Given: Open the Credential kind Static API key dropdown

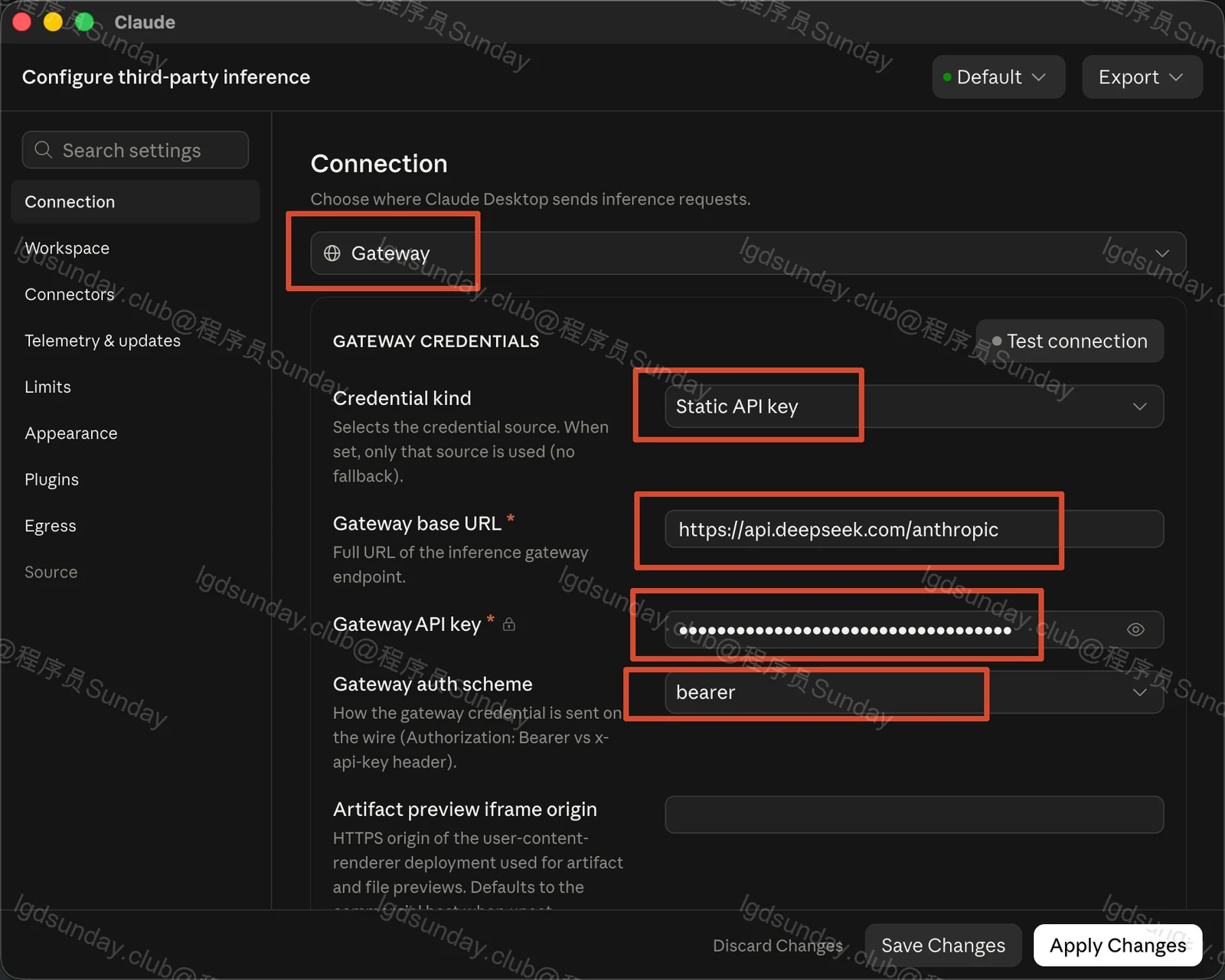Looking at the screenshot, I should coord(914,407).
